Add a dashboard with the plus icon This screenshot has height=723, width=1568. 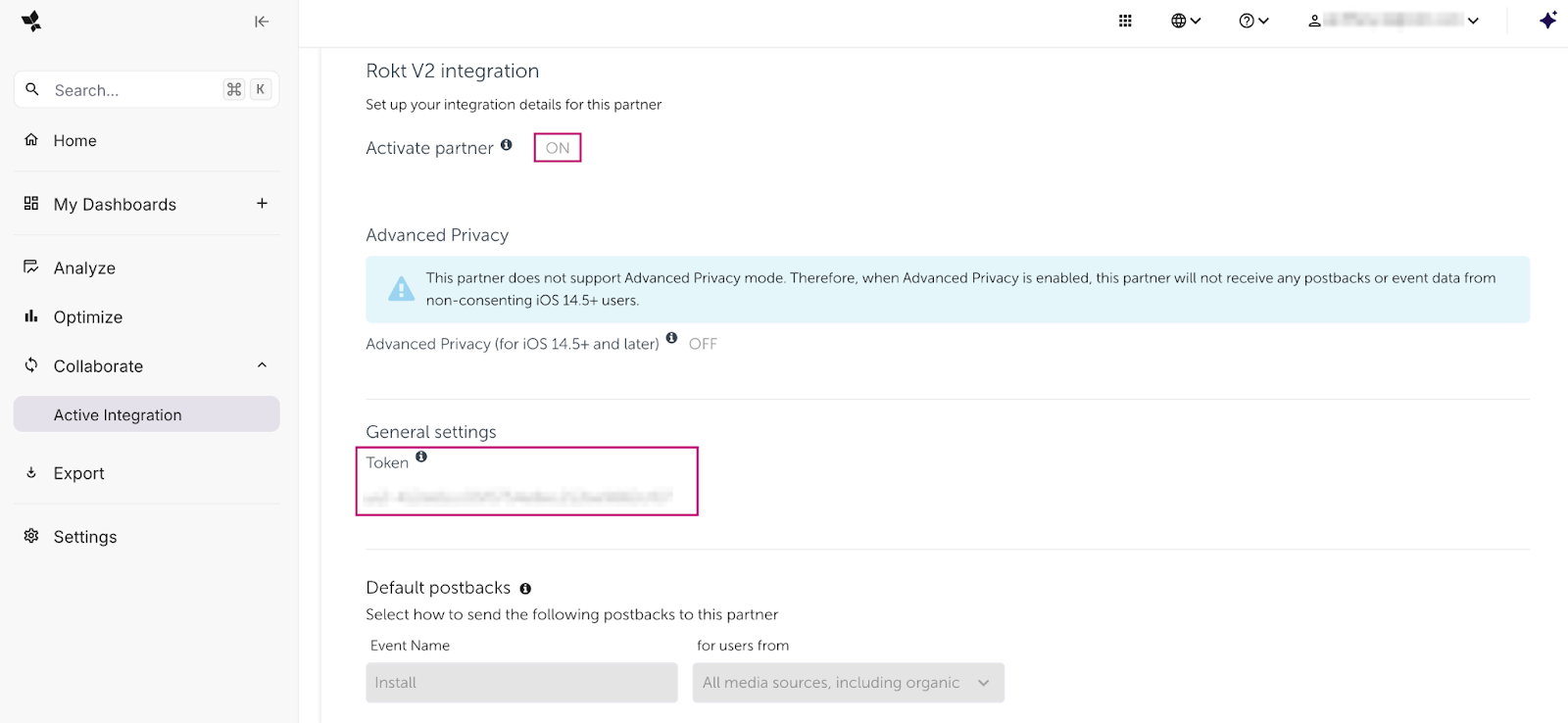pyautogui.click(x=262, y=204)
